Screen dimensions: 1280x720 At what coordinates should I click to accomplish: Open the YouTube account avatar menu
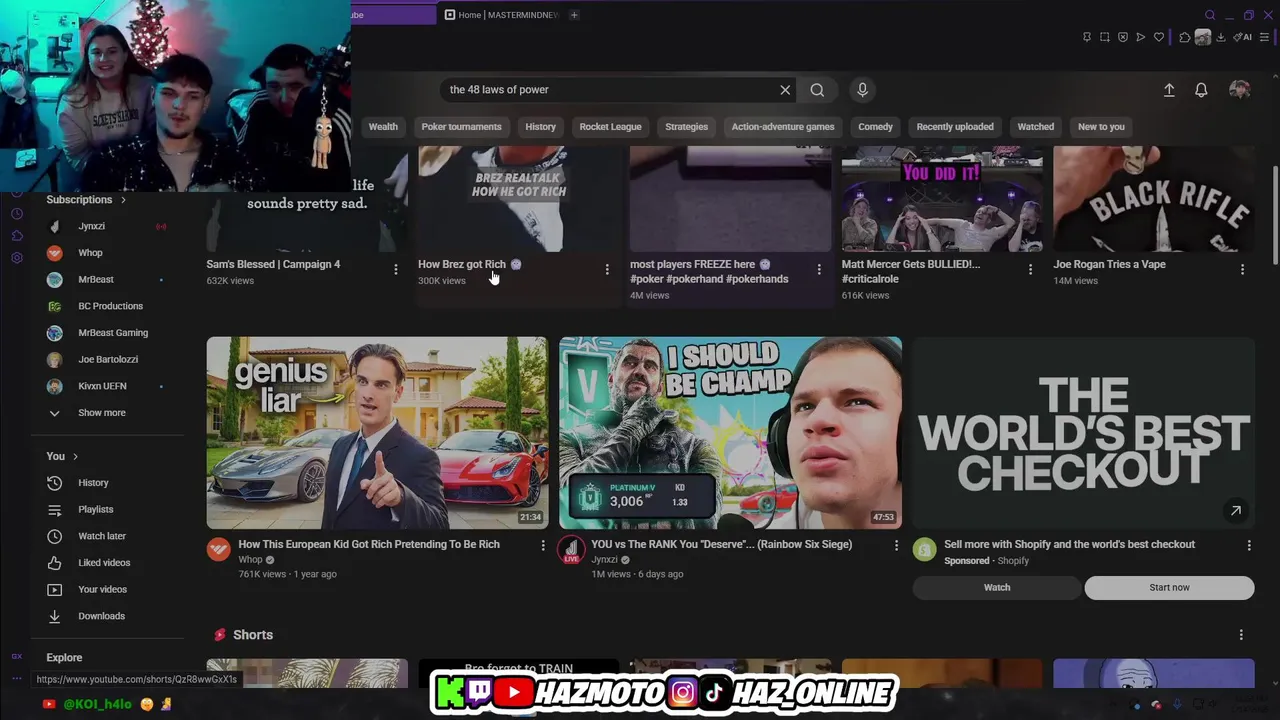click(x=1240, y=90)
